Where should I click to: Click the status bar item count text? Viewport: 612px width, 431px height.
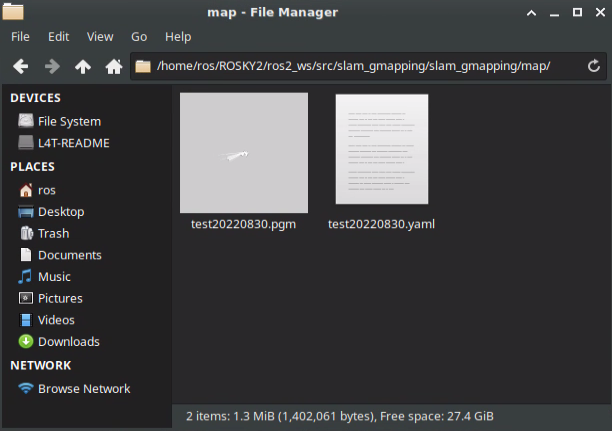click(340, 416)
